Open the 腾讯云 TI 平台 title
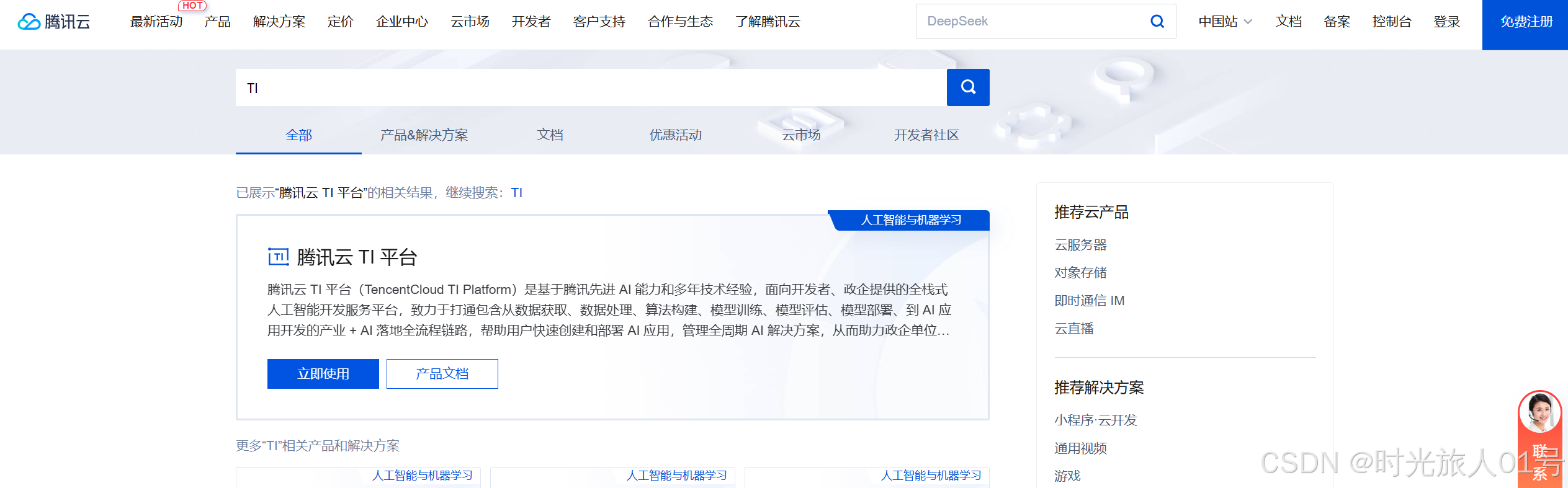The height and width of the screenshot is (488, 1568). [357, 257]
